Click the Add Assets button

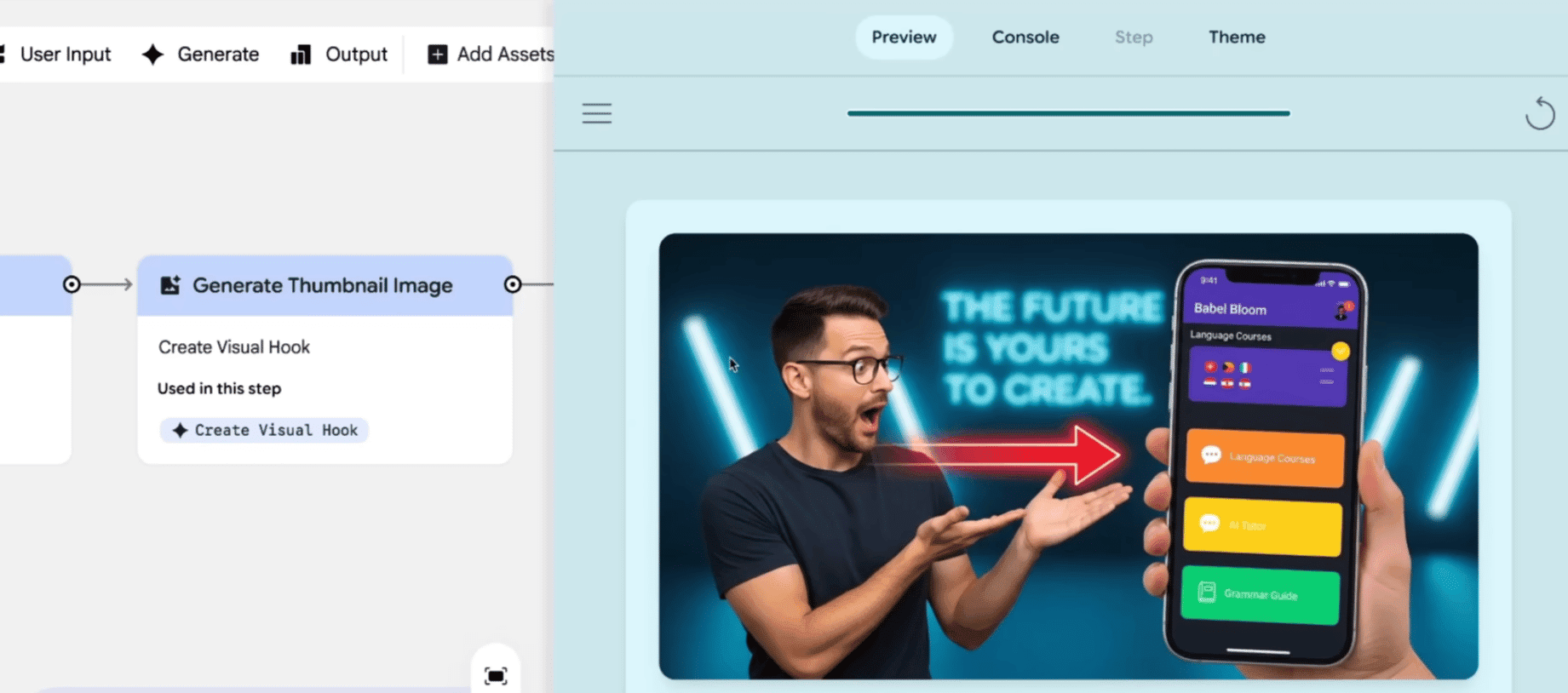pyautogui.click(x=491, y=54)
